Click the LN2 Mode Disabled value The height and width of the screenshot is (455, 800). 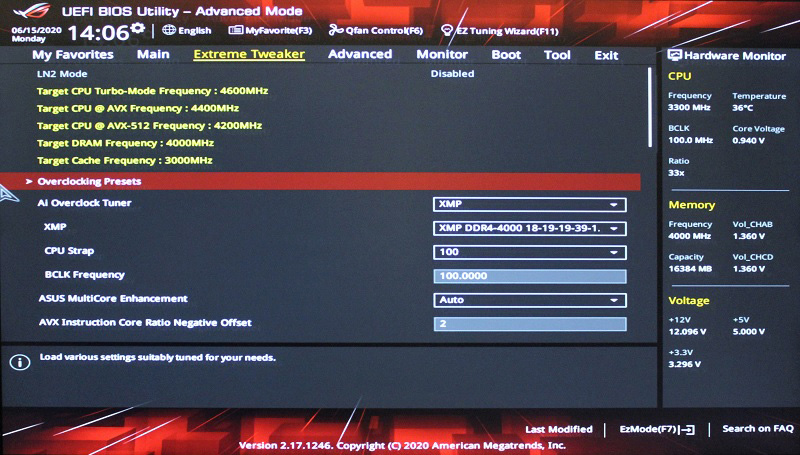coord(452,74)
